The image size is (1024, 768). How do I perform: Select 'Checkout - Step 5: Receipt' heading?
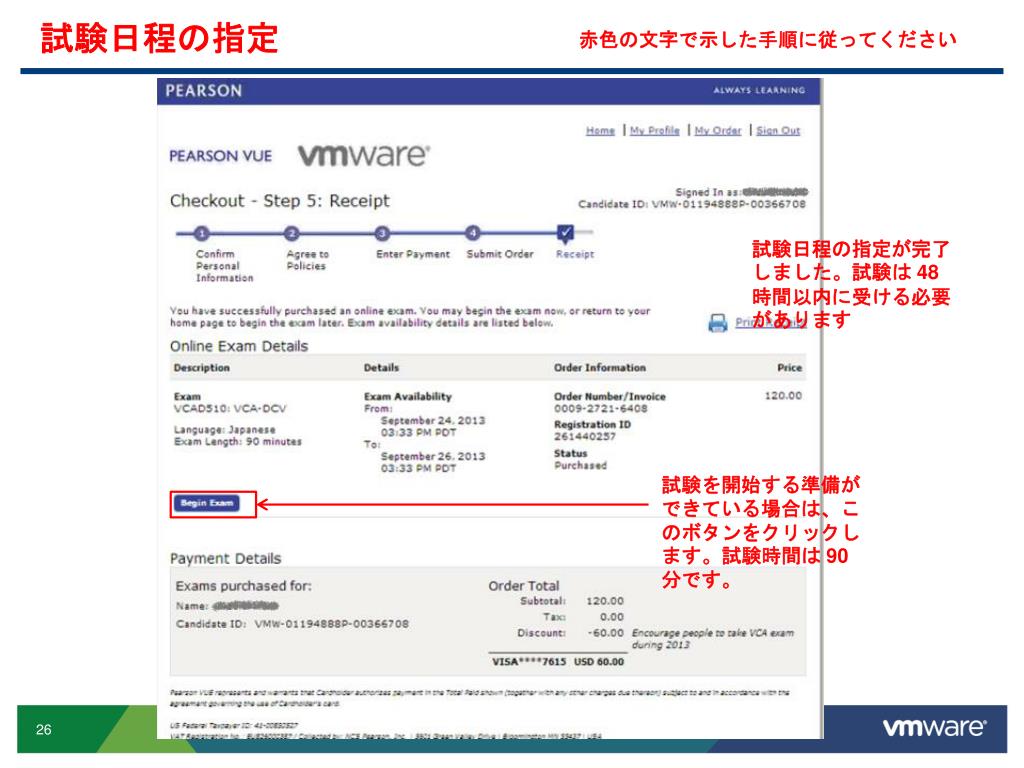click(x=280, y=201)
